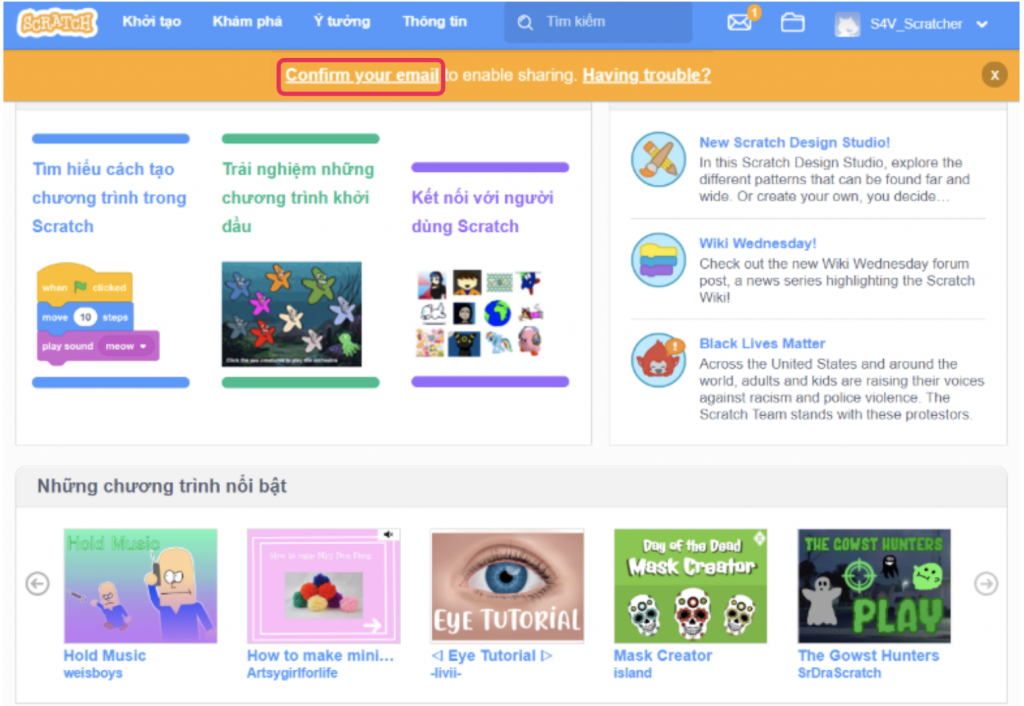Click the Black Lives Matter news icon
Viewport: 1024px width, 706px height.
point(658,361)
